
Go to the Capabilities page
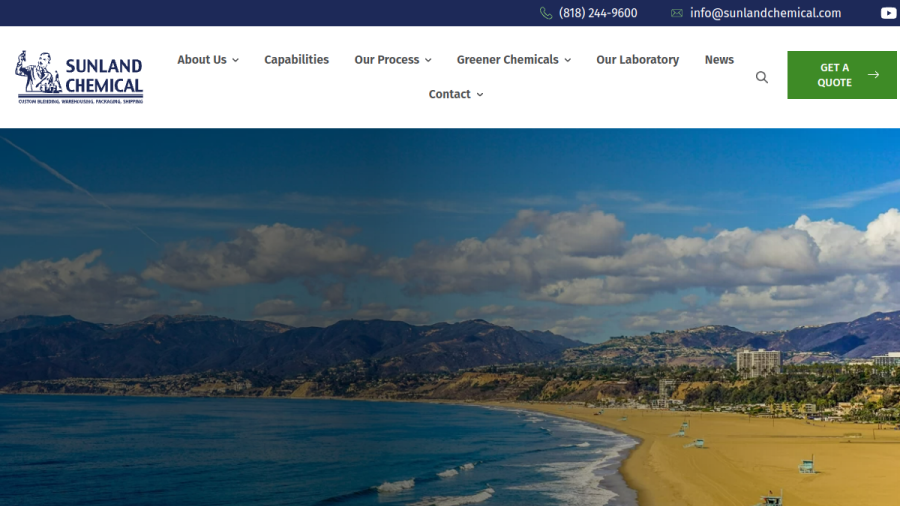[x=296, y=60]
